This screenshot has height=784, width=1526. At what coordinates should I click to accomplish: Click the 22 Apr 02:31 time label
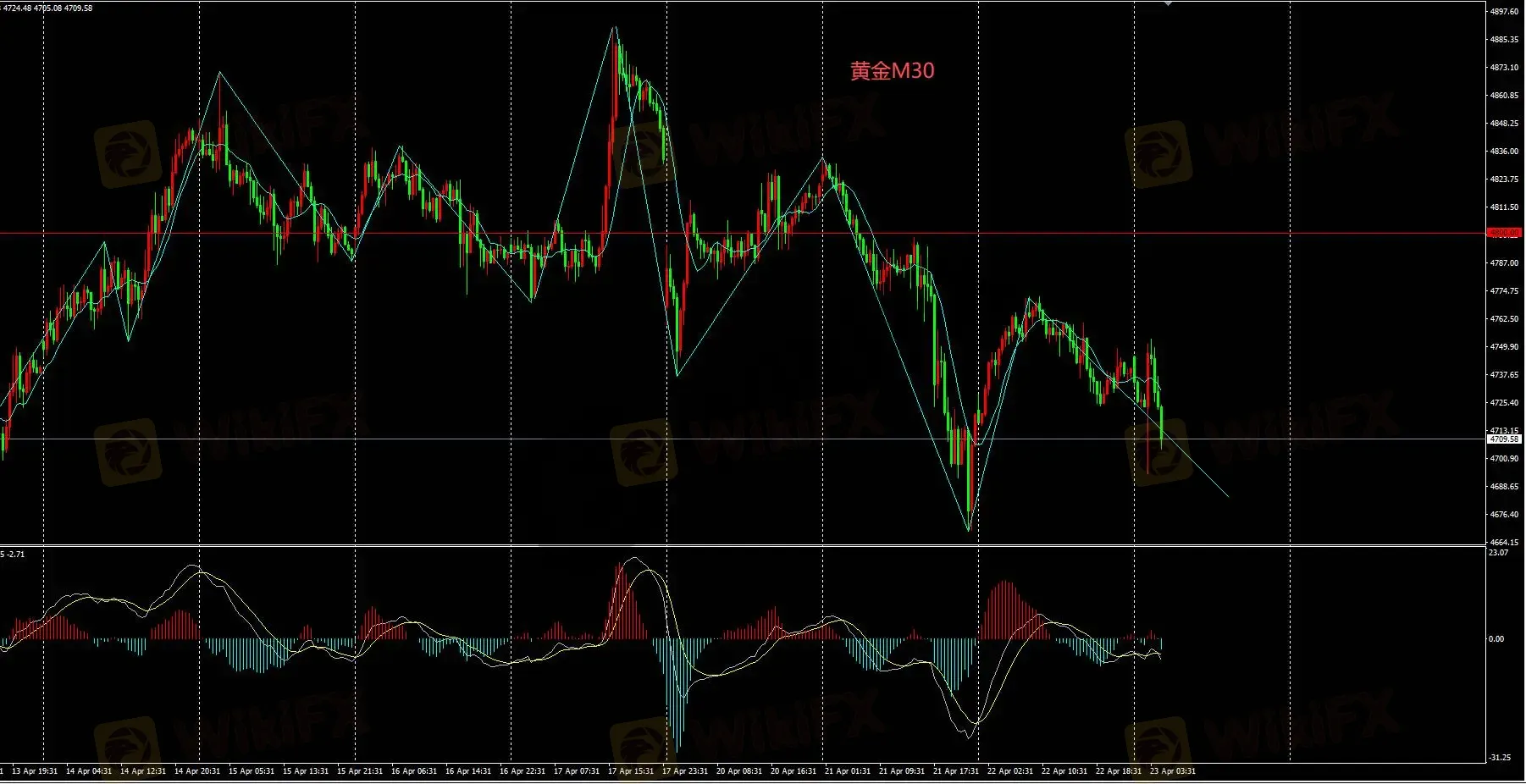pos(1010,771)
